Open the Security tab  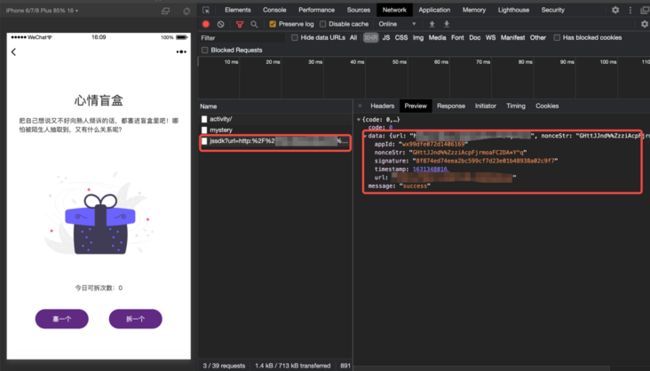(553, 10)
